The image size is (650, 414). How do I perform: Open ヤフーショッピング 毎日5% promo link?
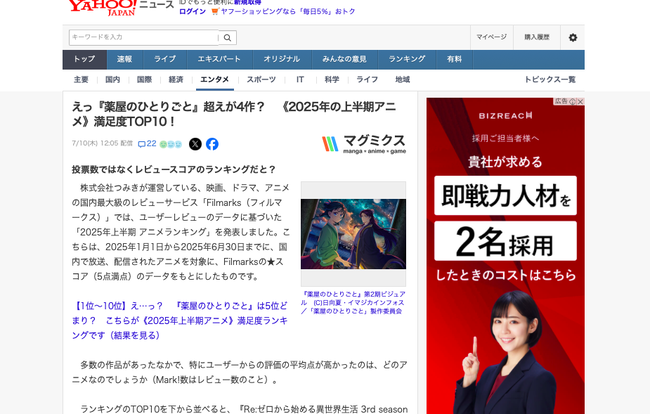click(x=288, y=12)
